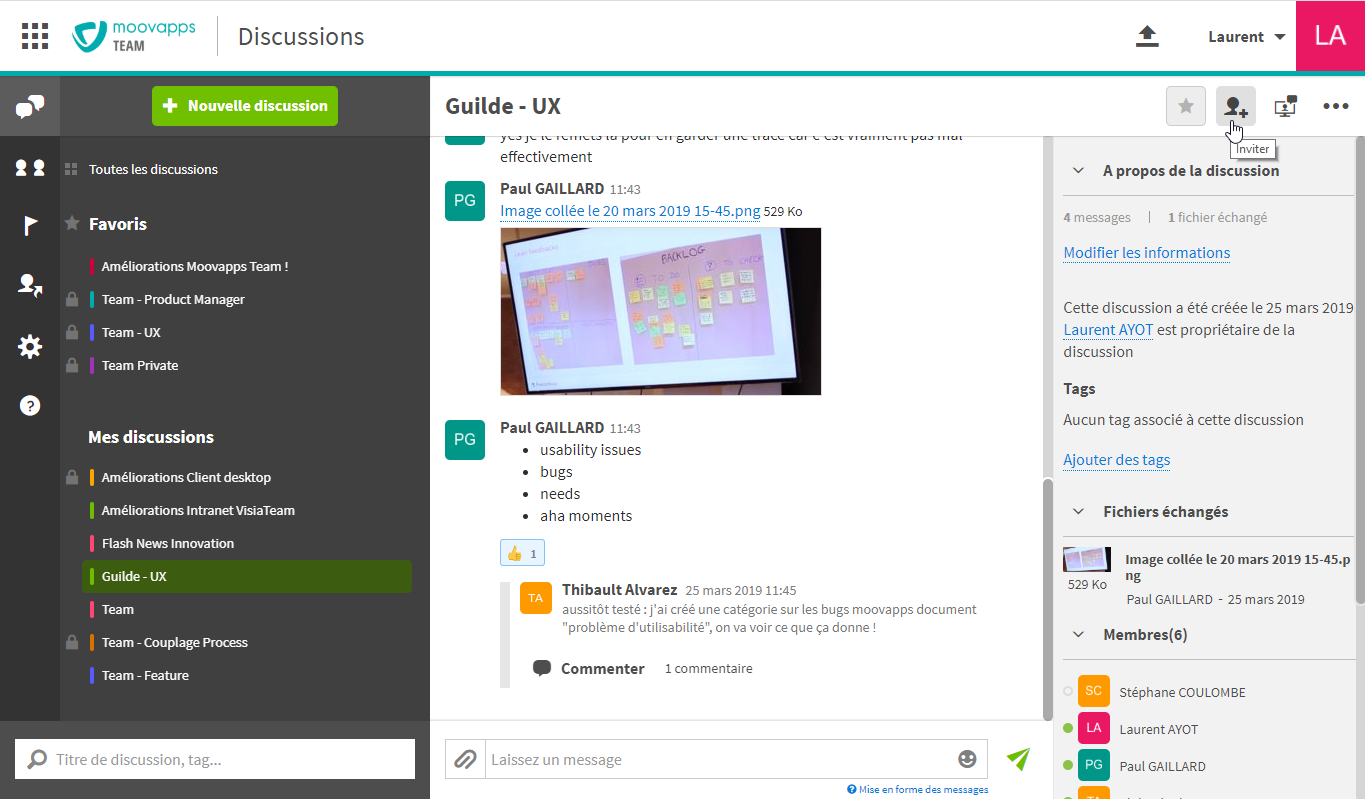Open the apps grid launcher
1365x799 pixels.
click(x=35, y=36)
